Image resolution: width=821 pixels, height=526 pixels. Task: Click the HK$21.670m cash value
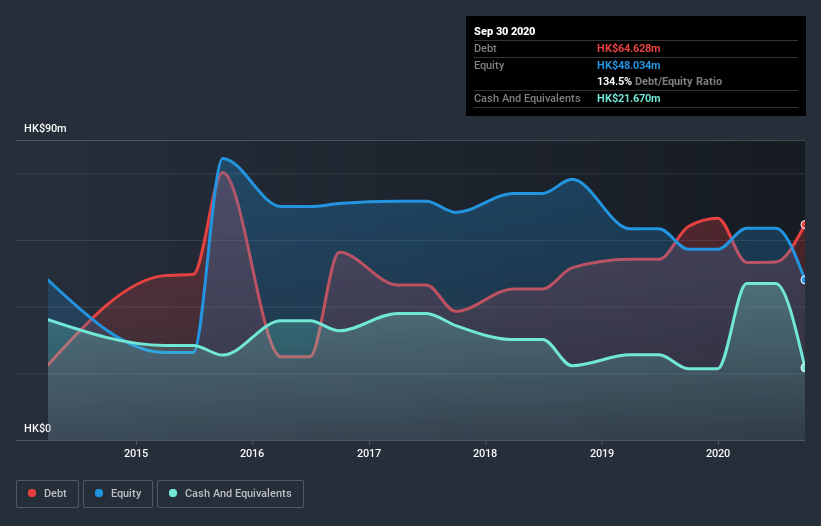tap(628, 98)
